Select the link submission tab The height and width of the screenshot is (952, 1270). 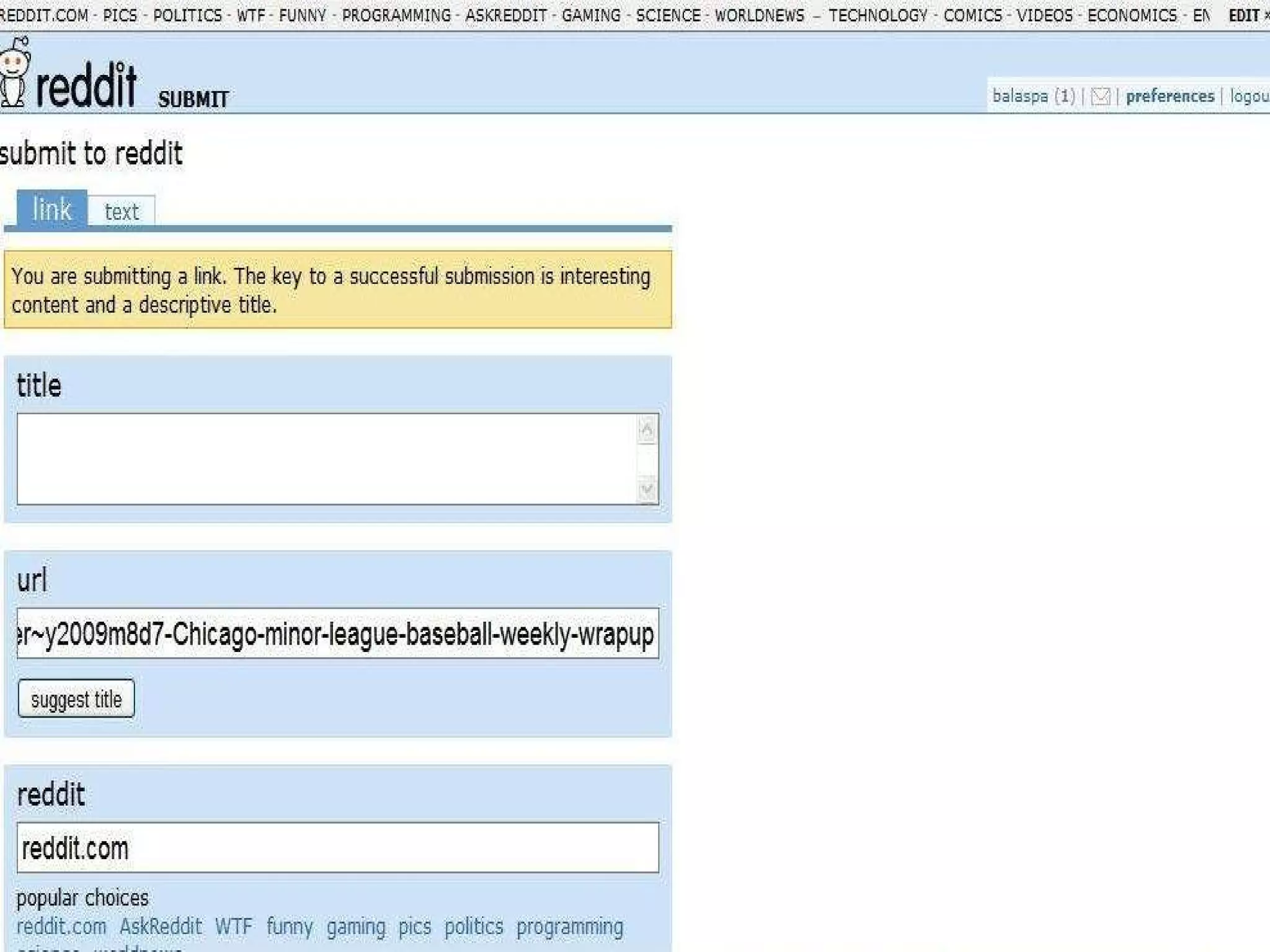pos(52,209)
